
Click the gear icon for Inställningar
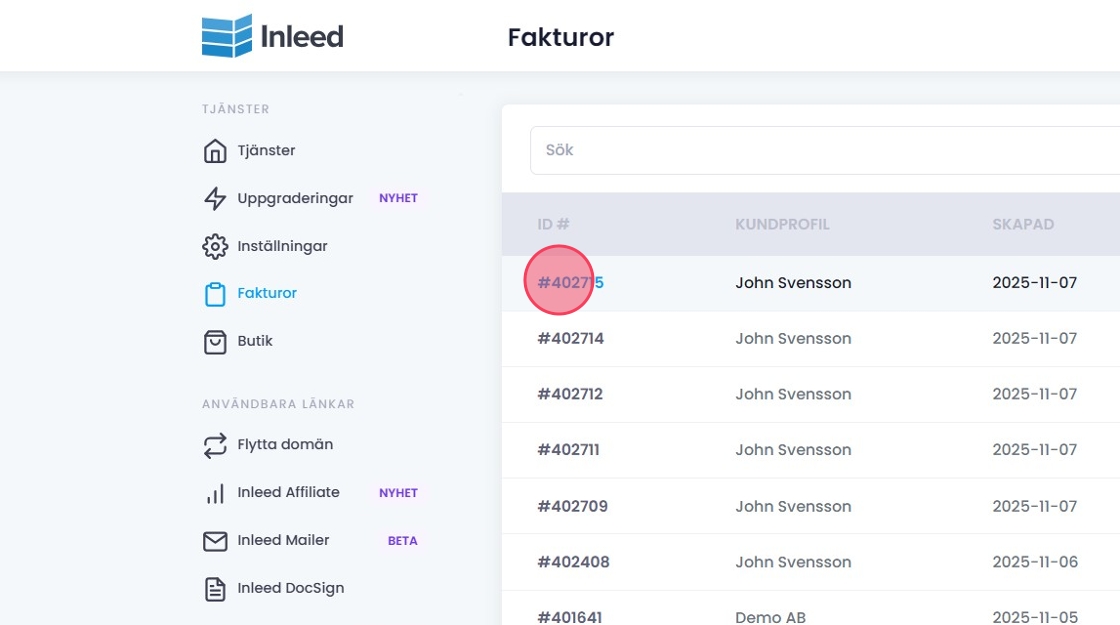(215, 246)
